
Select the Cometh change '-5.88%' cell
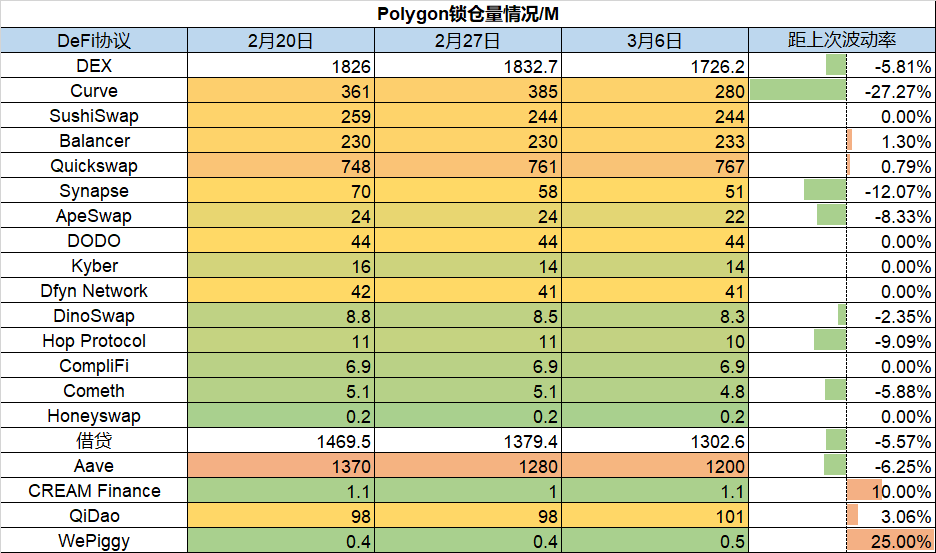[x=842, y=391]
